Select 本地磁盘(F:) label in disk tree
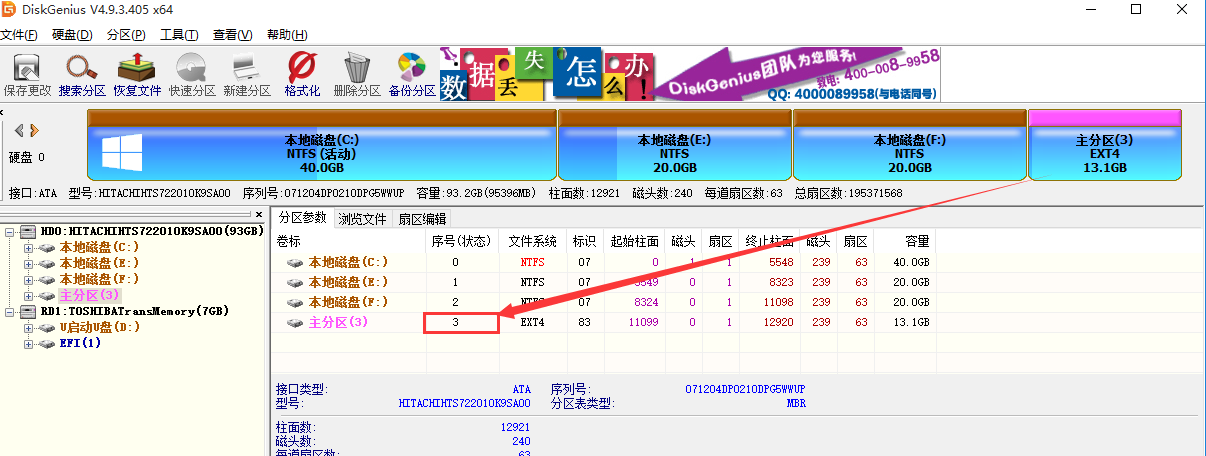Viewport: 1206px width, 456px height. point(99,279)
